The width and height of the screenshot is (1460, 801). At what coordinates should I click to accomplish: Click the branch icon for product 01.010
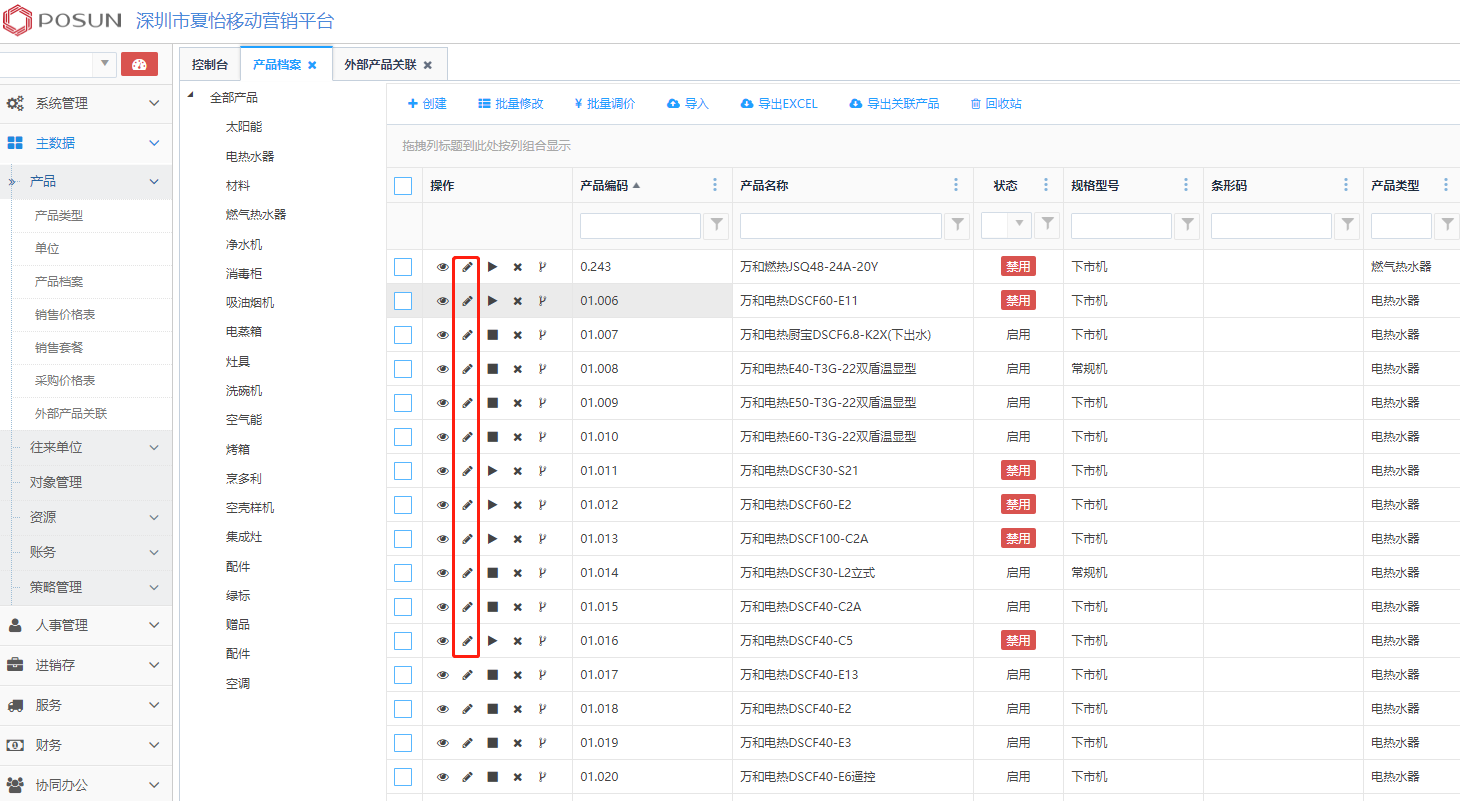coord(543,437)
